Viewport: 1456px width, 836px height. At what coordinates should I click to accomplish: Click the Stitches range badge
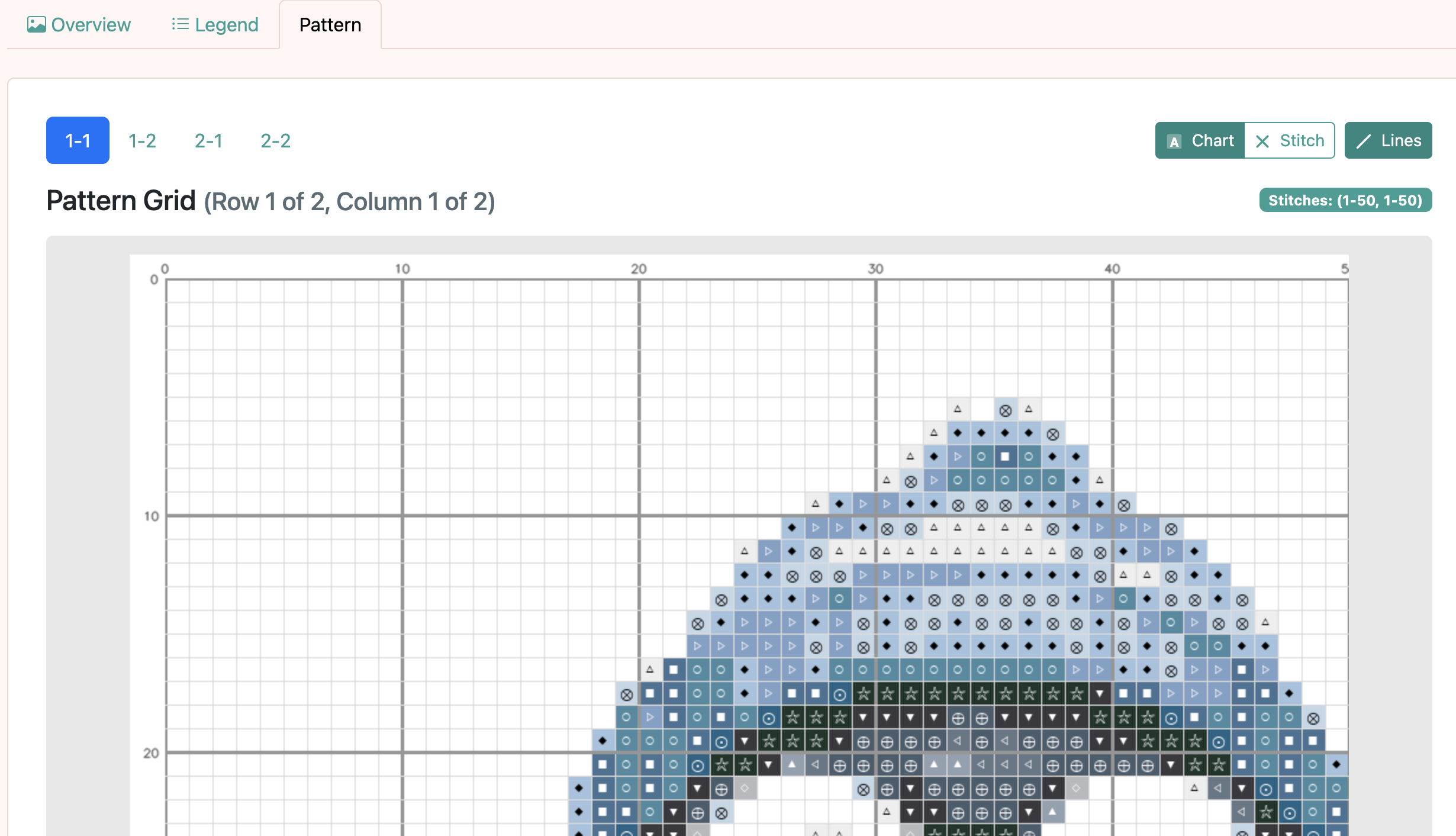[1345, 200]
